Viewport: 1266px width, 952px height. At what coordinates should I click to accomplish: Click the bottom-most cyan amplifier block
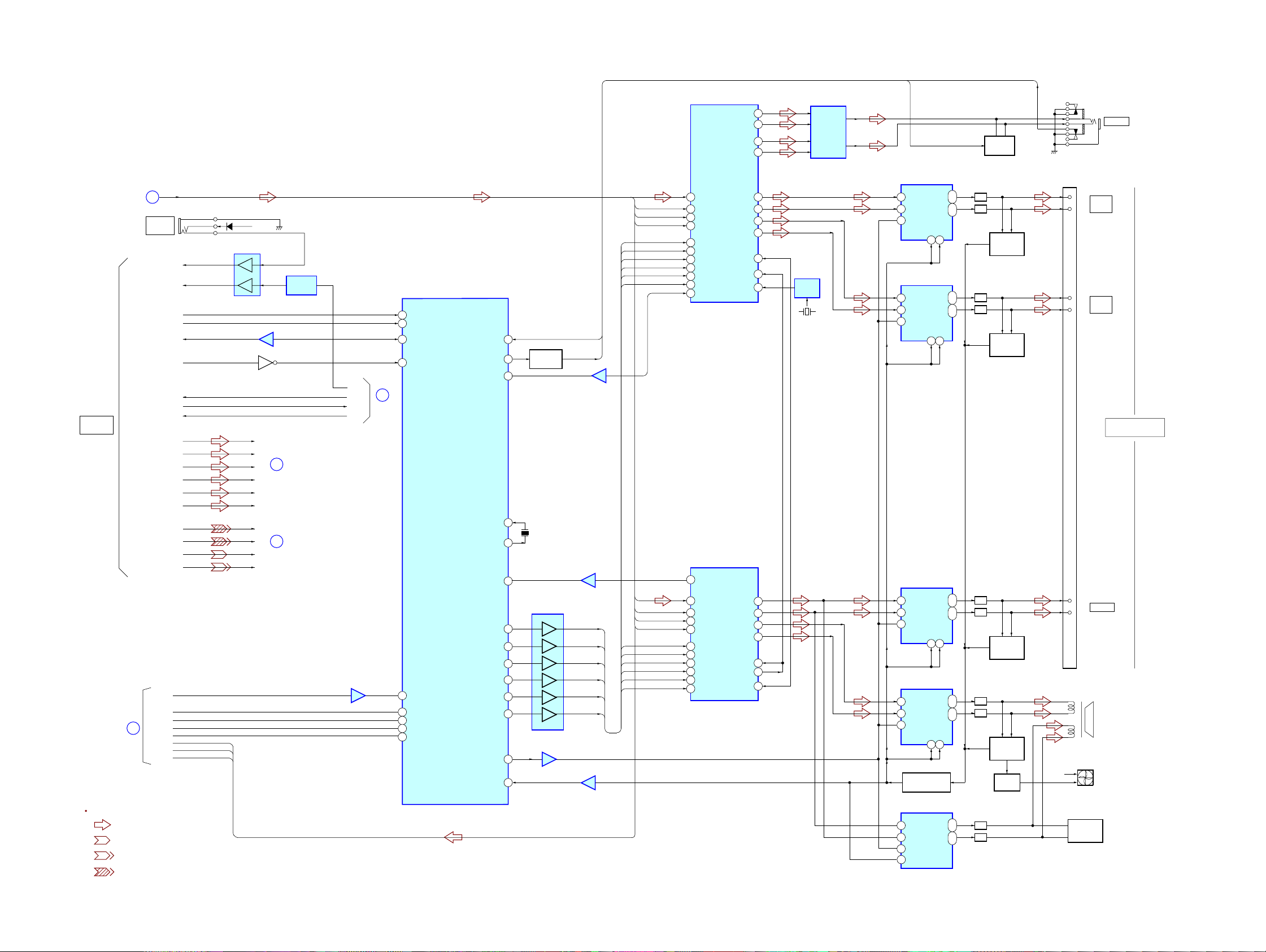[x=926, y=840]
